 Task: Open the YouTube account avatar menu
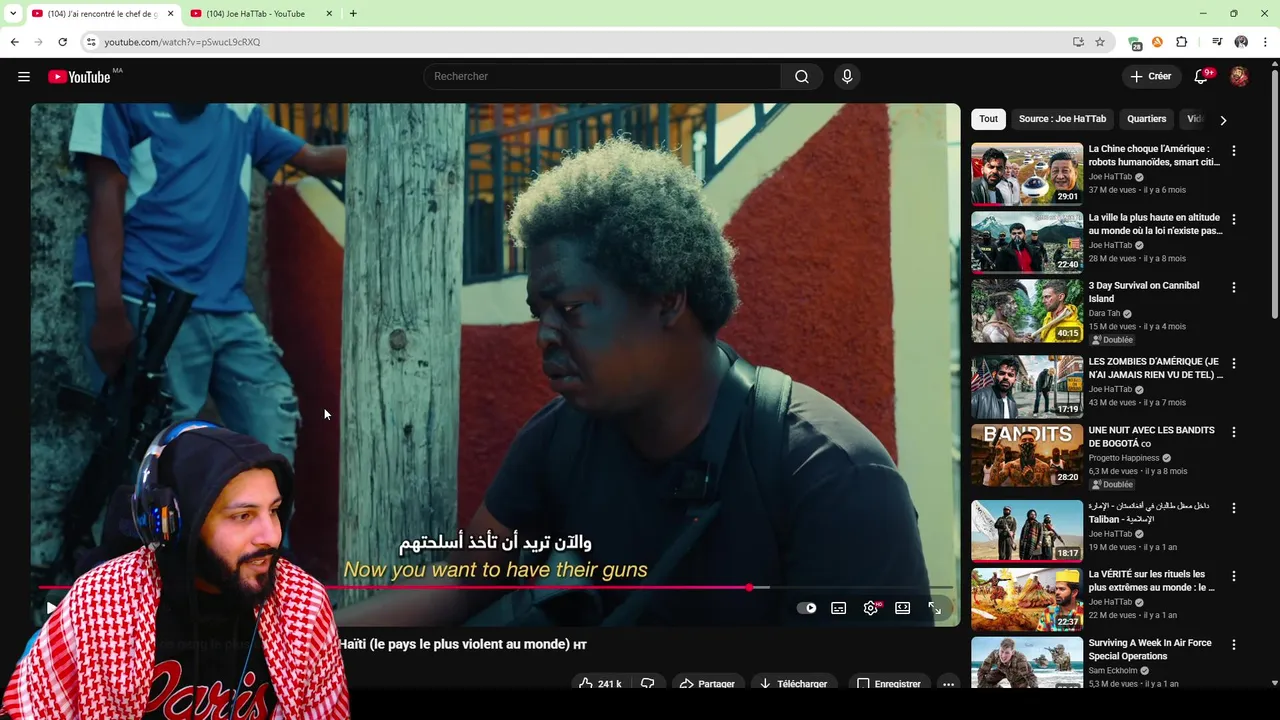tap(1239, 77)
